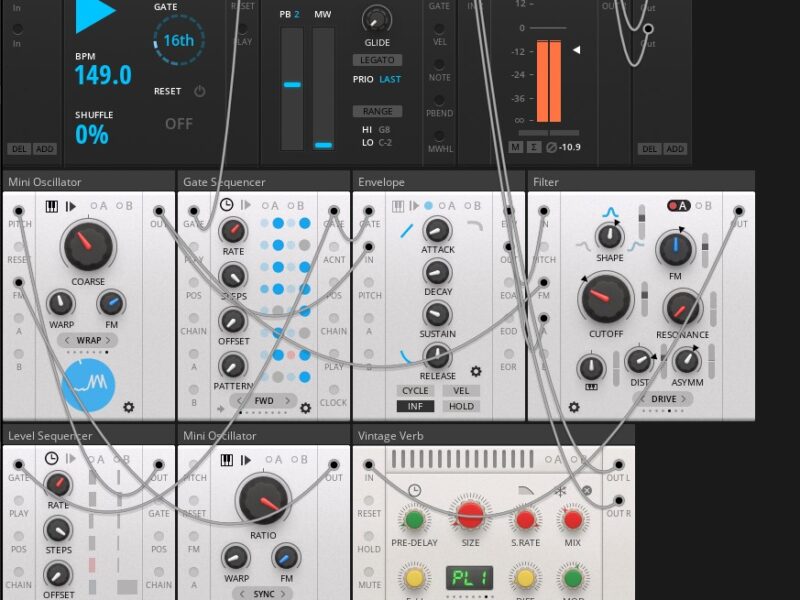Click the Envelope keyboard tracking icon
The height and width of the screenshot is (600, 800).
tap(398, 206)
